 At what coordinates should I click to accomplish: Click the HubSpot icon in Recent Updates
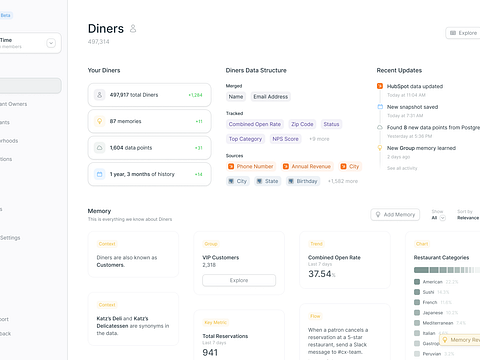coord(380,86)
